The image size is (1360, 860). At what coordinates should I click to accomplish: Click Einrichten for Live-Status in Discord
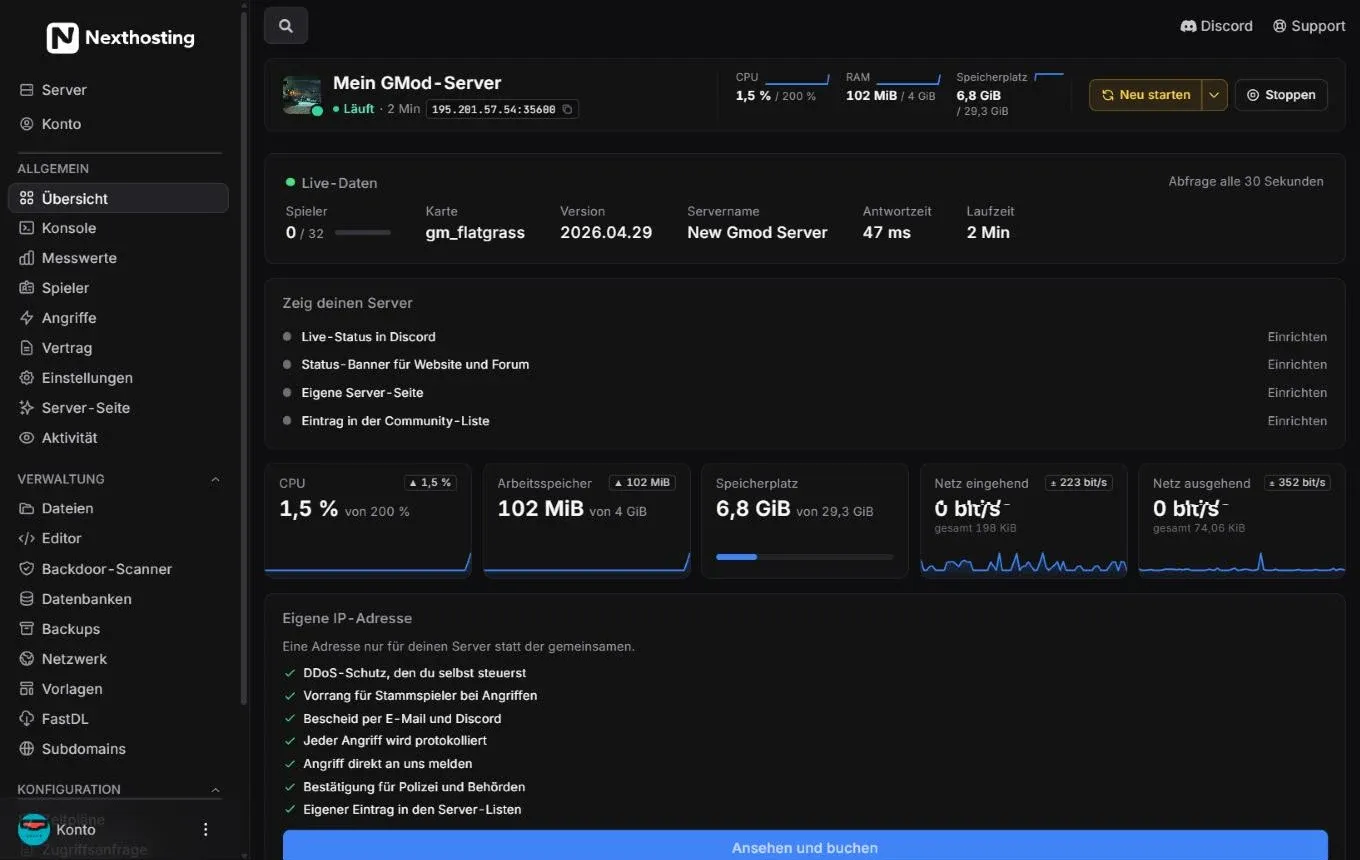point(1297,337)
